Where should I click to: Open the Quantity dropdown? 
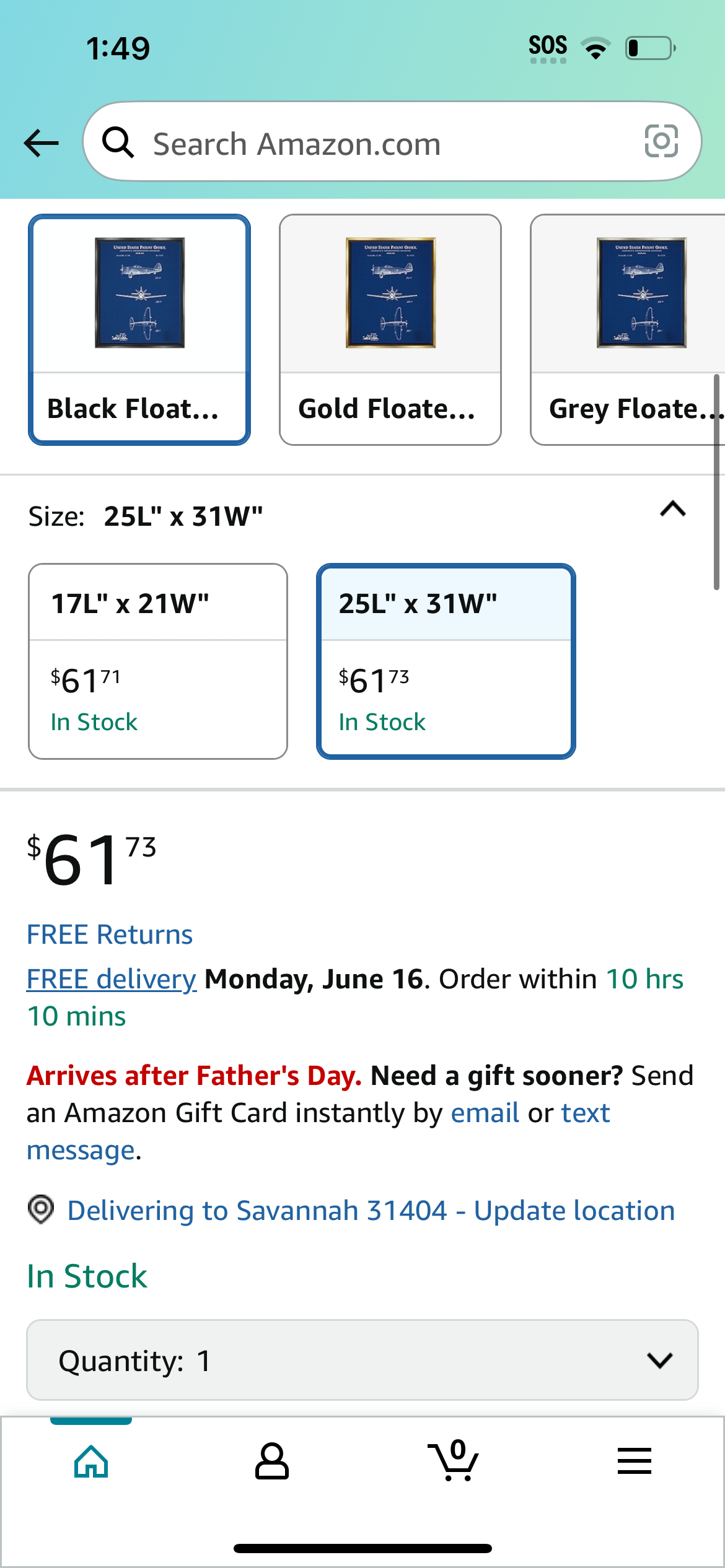[x=362, y=1360]
